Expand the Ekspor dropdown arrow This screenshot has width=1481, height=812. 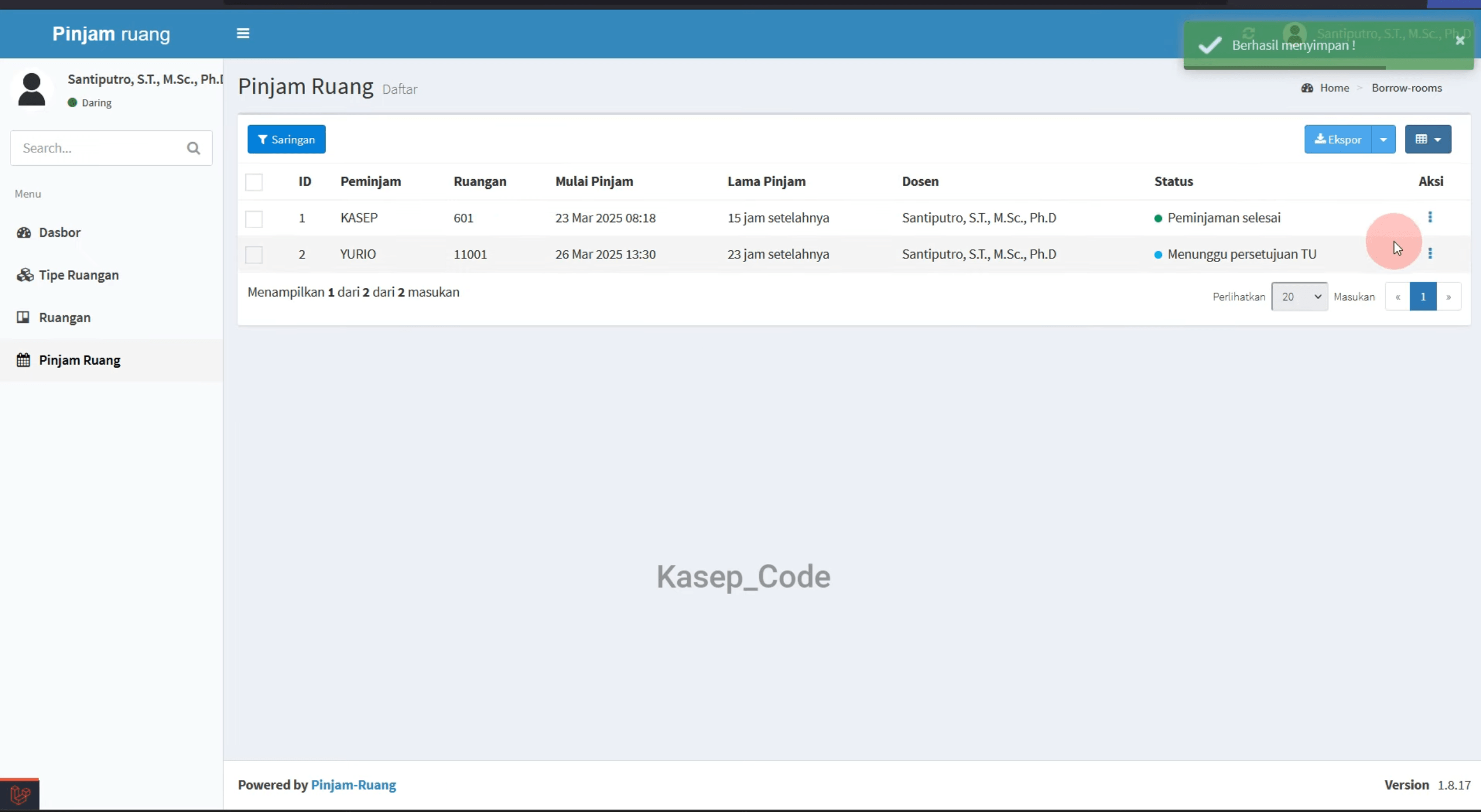[x=1384, y=140]
